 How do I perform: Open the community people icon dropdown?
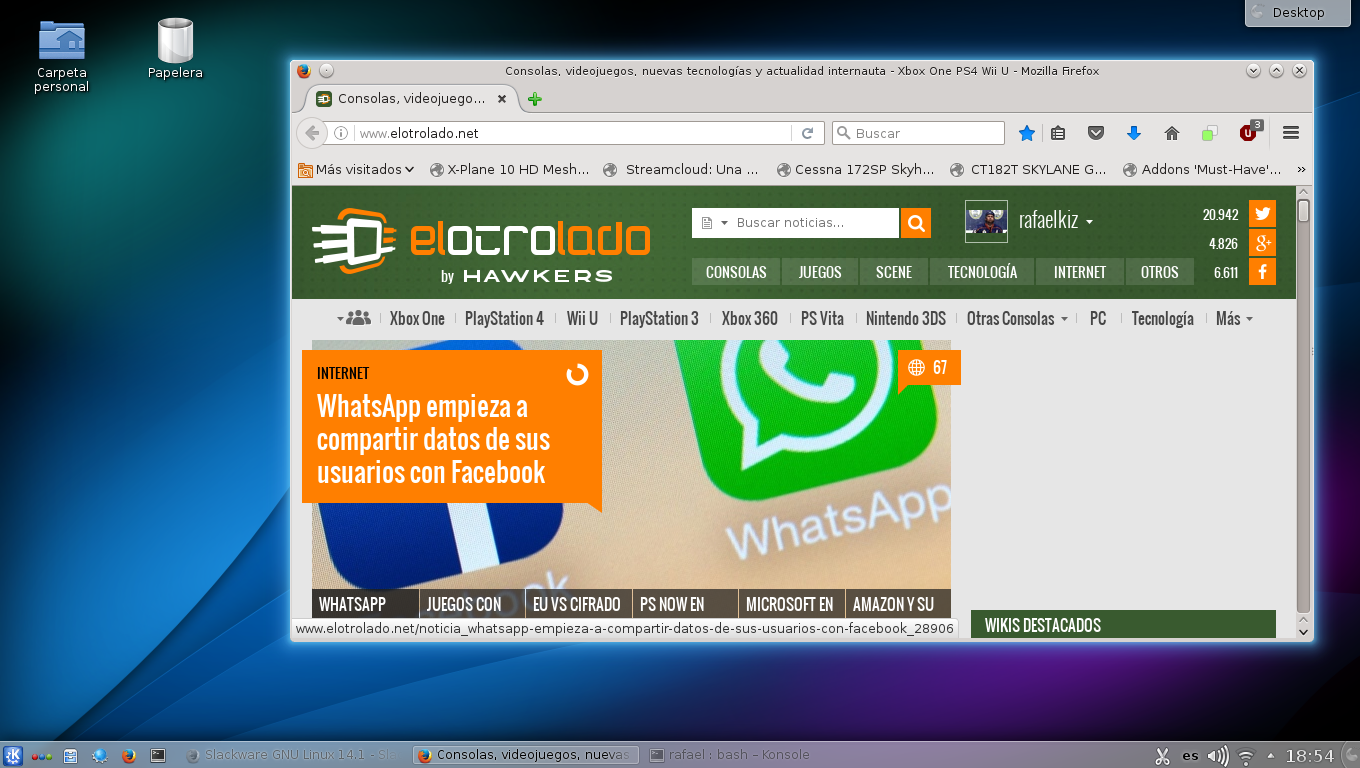click(354, 318)
